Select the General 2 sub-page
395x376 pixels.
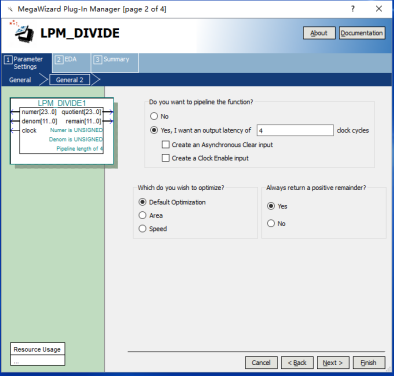tap(70, 80)
